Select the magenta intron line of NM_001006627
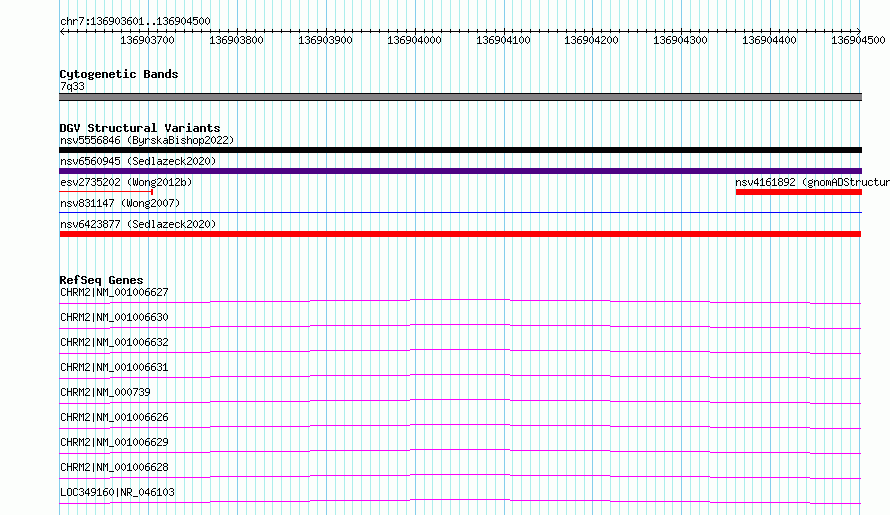 click(460, 301)
